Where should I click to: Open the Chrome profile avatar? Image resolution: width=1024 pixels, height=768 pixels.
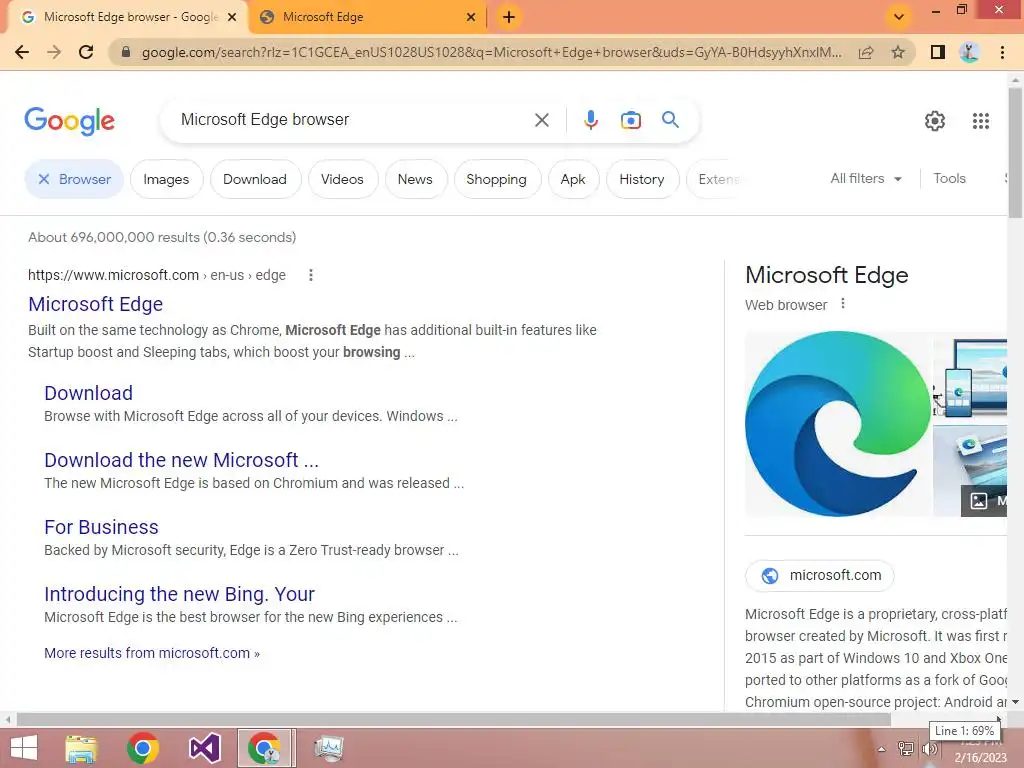(969, 52)
